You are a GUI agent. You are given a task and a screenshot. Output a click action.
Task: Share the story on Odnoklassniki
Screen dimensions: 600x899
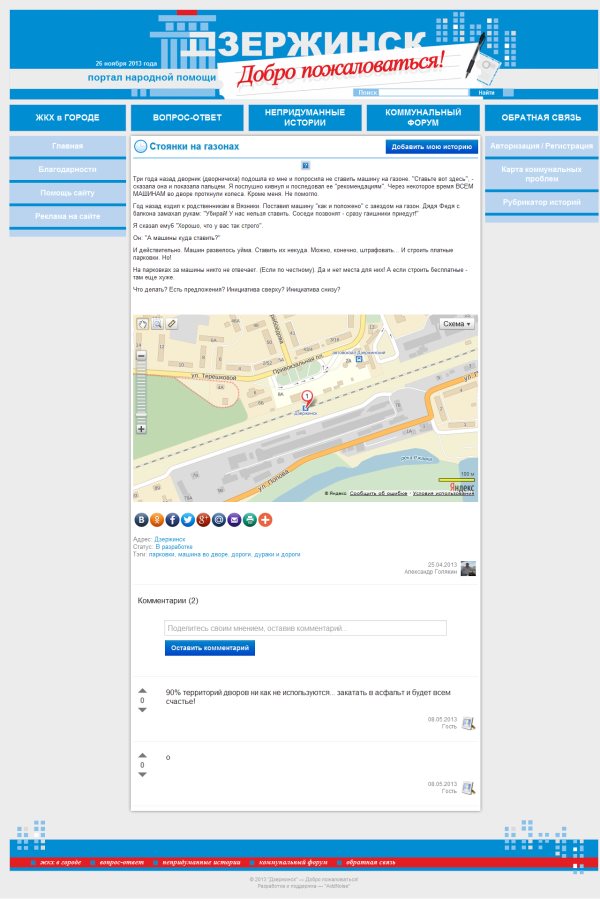tap(157, 520)
